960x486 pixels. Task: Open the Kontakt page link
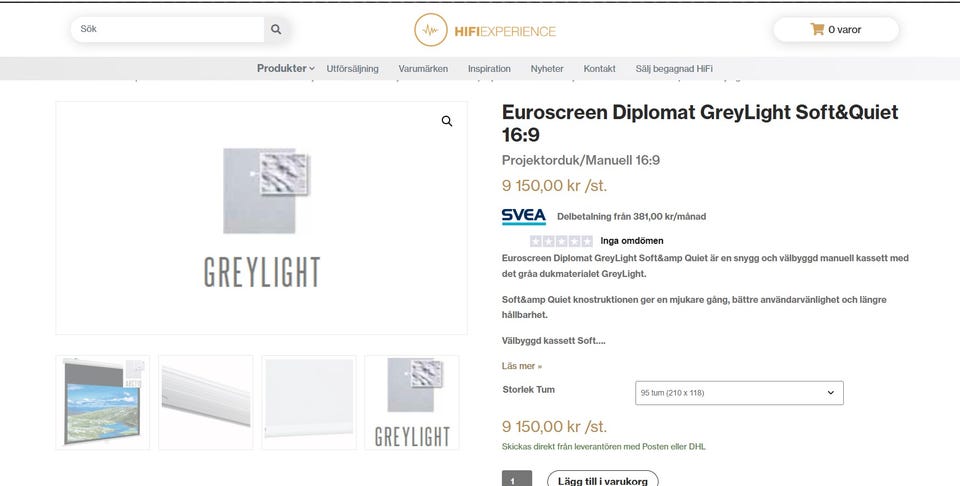[x=599, y=69]
